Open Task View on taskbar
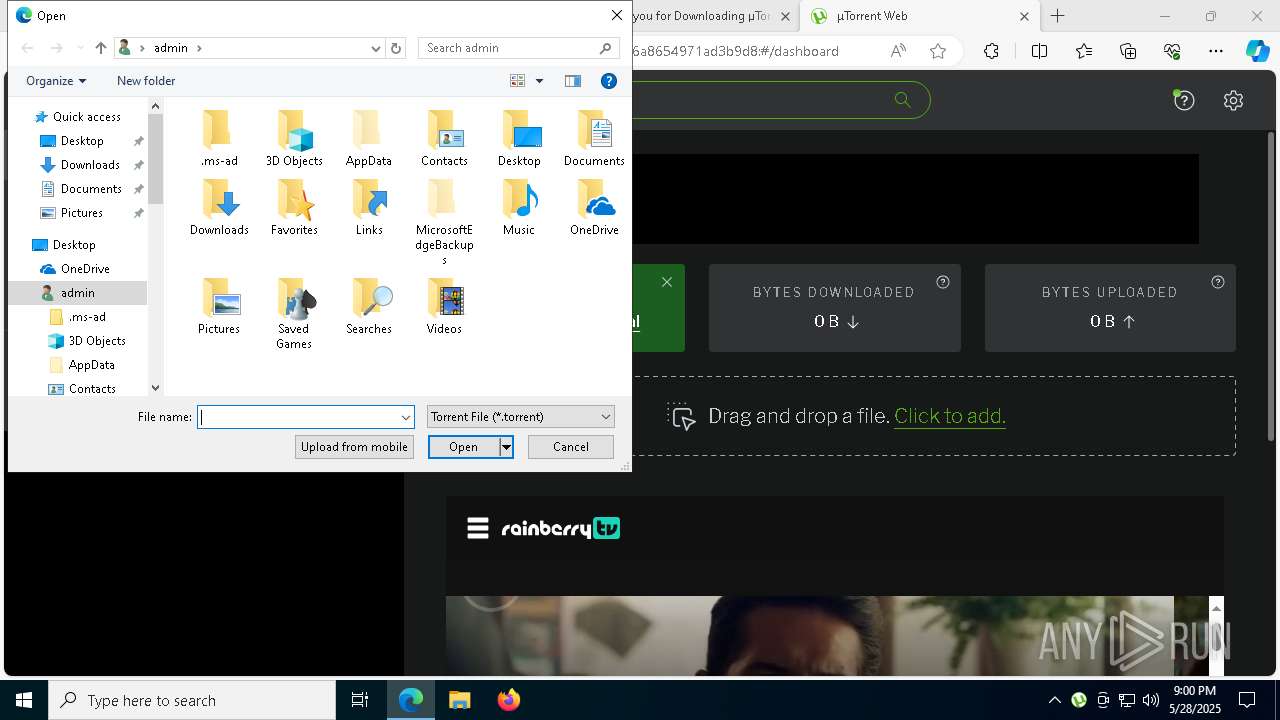Viewport: 1280px width, 720px height. click(360, 700)
